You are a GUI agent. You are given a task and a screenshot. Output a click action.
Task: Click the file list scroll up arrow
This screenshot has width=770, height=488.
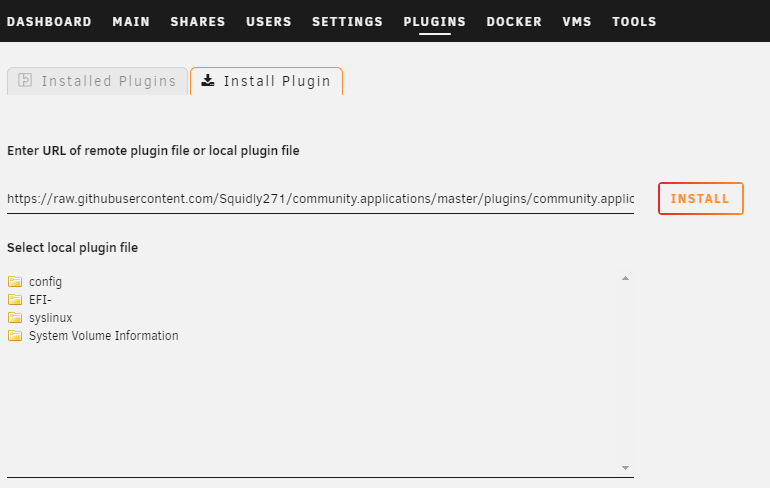[625, 278]
